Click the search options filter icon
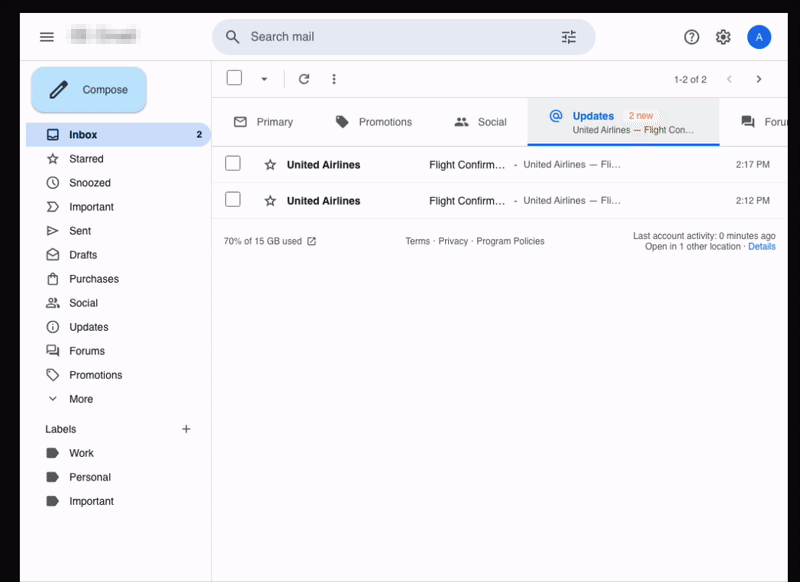The width and height of the screenshot is (800, 582). coord(569,36)
